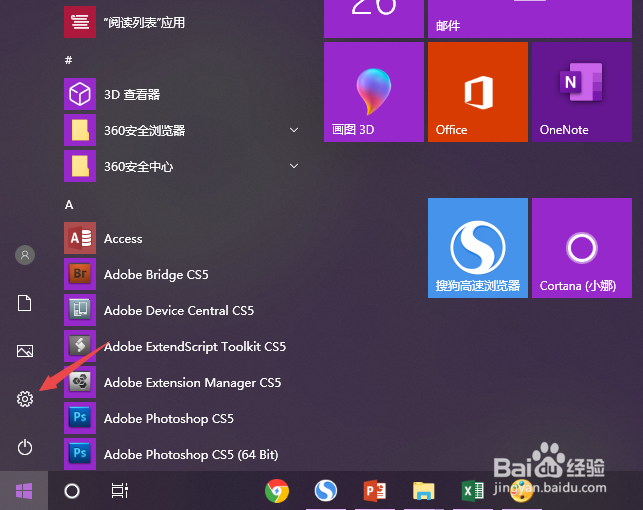Click the Adobe ExtendScript Toolkit CS5 icon
Viewport: 643px width, 510px height.
80,346
